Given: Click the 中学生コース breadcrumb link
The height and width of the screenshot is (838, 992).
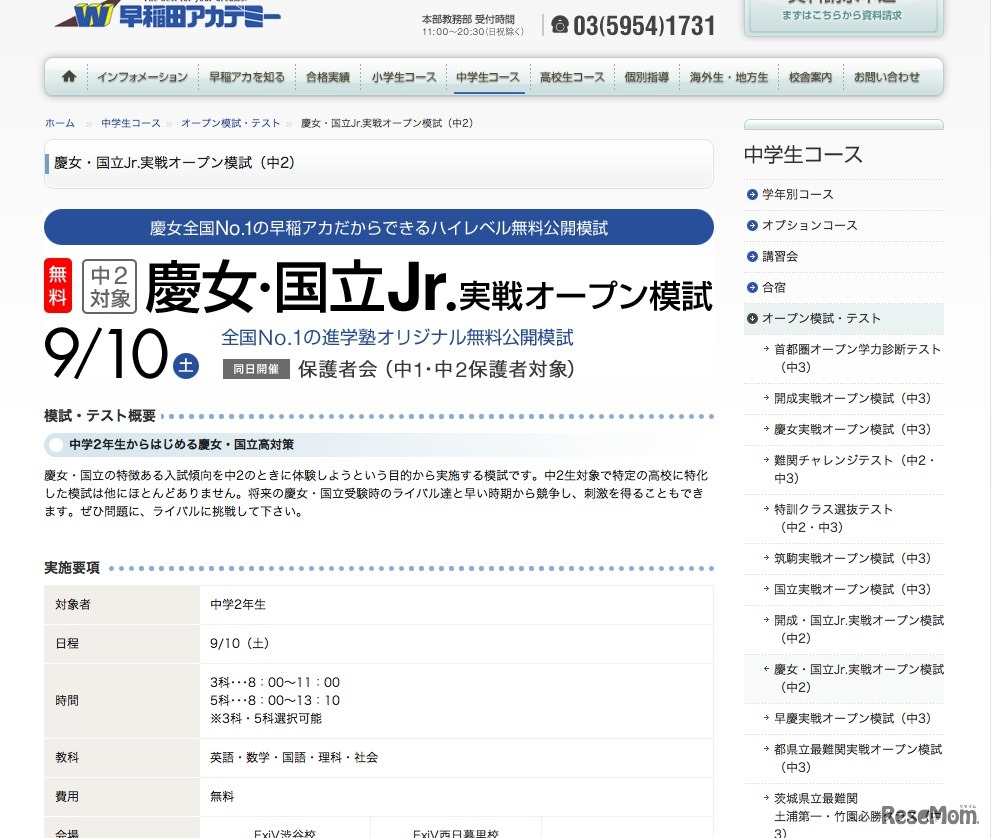Looking at the screenshot, I should [131, 122].
